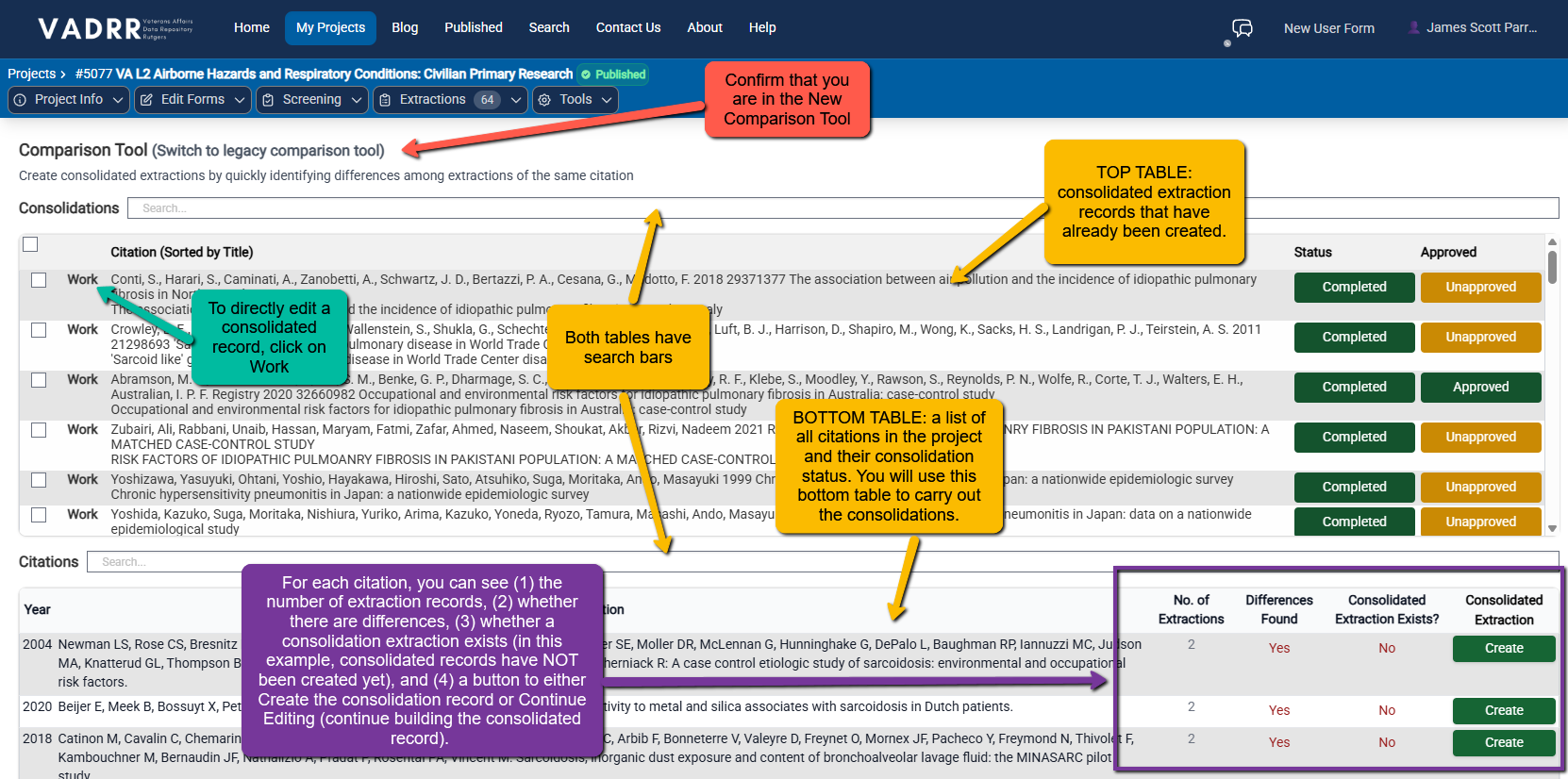Open the chat messages icon
This screenshot has width=1568, height=779.
(1243, 28)
